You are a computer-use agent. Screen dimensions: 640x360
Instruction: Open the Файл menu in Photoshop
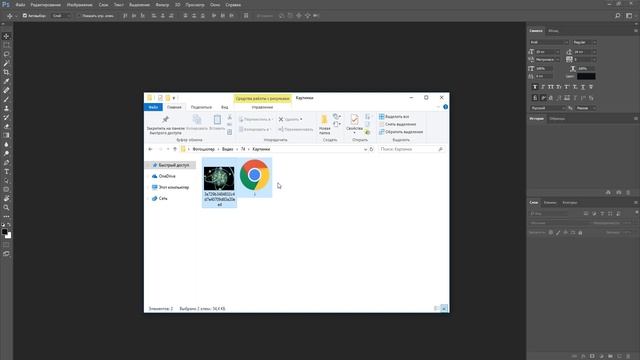tap(20, 5)
